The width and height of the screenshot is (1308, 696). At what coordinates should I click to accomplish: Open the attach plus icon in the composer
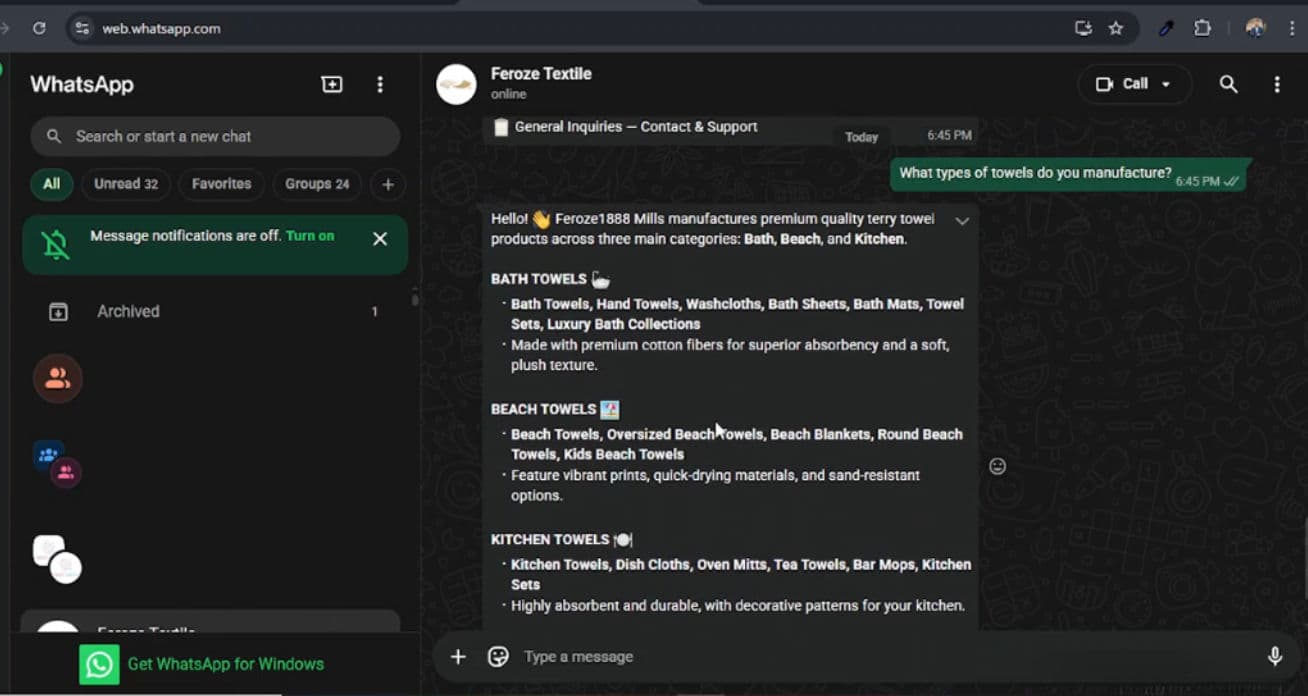[x=458, y=657]
